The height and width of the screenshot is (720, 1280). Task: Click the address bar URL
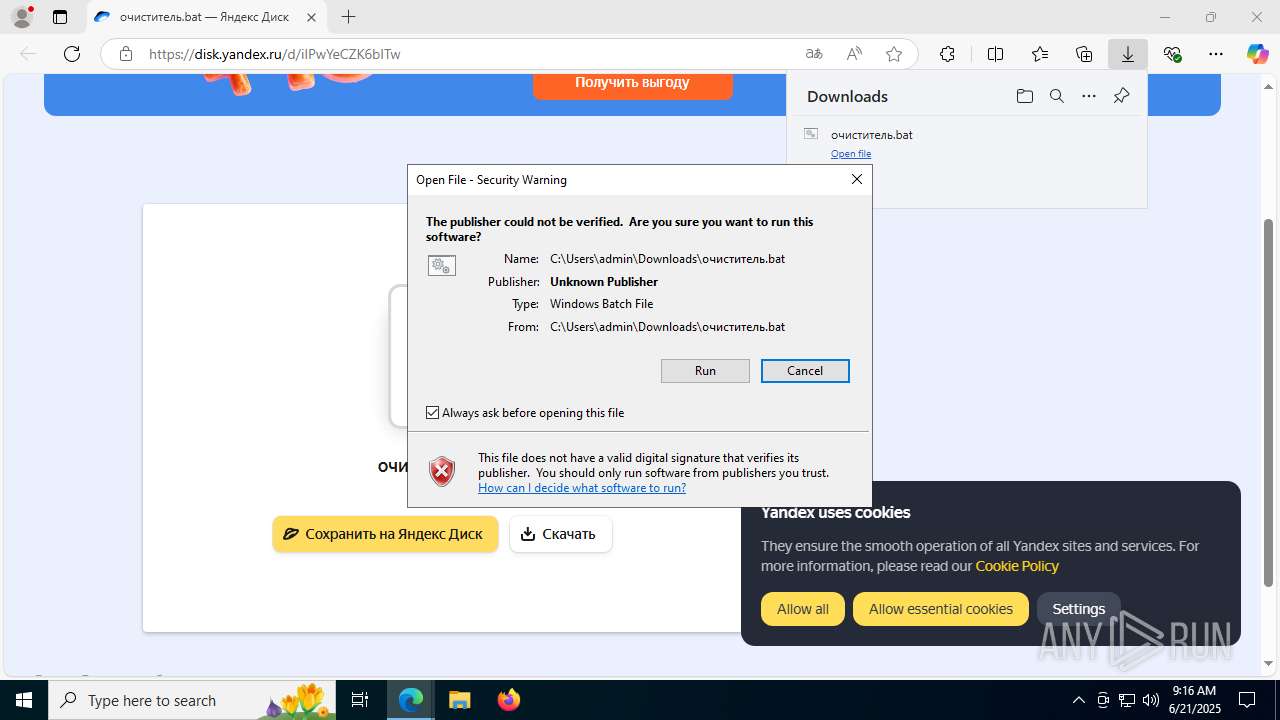(x=275, y=54)
